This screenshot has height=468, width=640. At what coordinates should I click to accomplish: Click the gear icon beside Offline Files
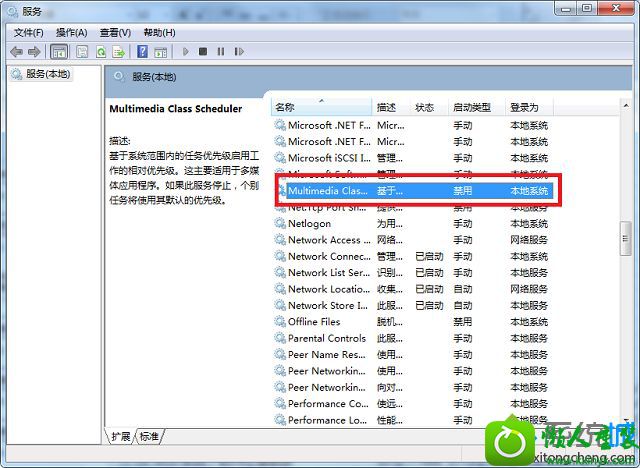pos(280,321)
